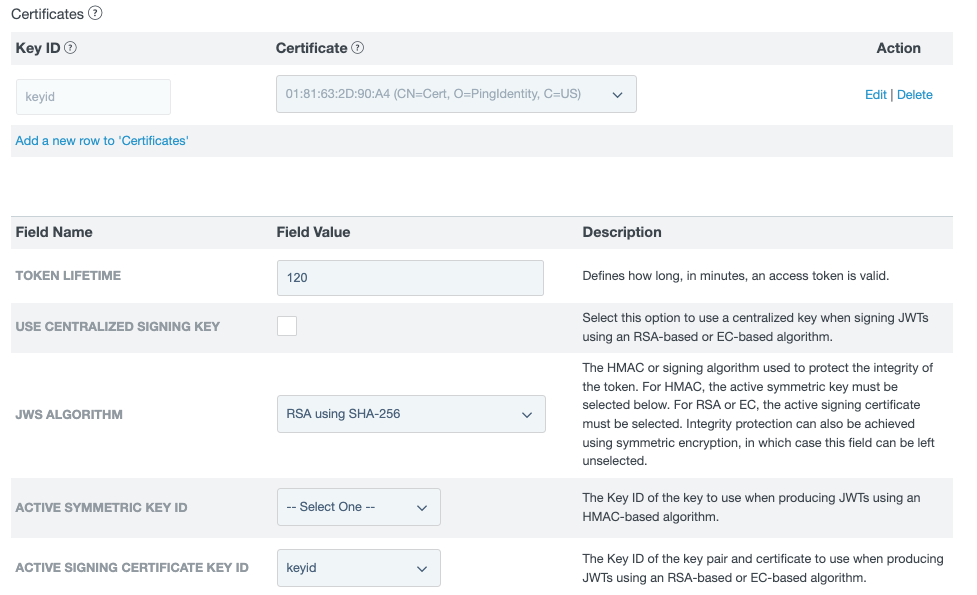977x595 pixels.
Task: Open the Active Symmetric Key ID dropdown
Action: click(x=358, y=507)
